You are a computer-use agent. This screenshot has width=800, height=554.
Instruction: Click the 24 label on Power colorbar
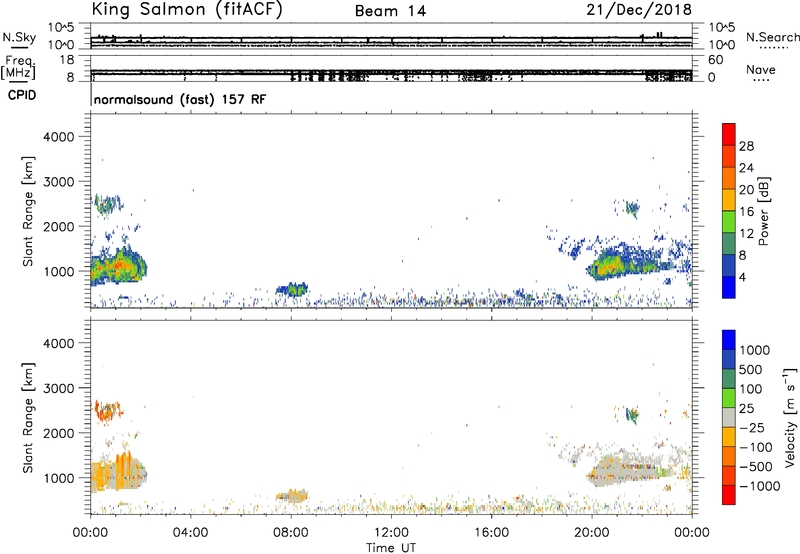[746, 168]
